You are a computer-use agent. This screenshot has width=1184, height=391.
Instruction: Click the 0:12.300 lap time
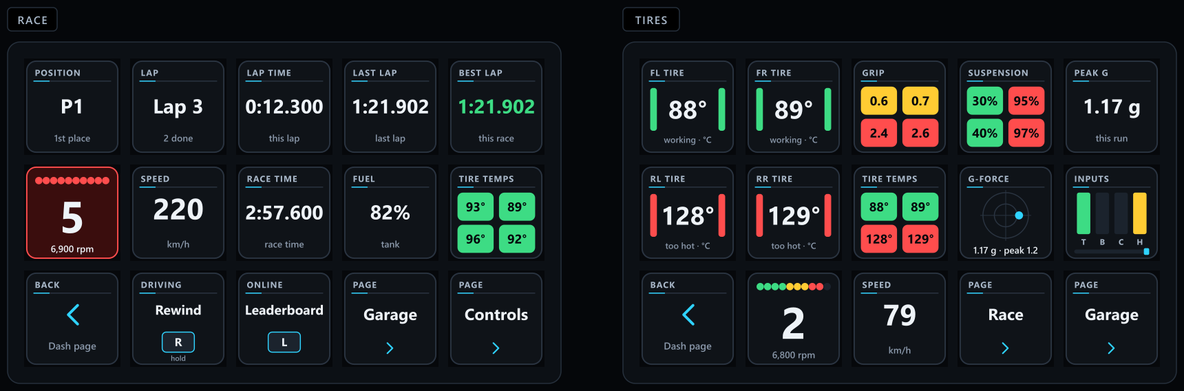[x=284, y=107]
